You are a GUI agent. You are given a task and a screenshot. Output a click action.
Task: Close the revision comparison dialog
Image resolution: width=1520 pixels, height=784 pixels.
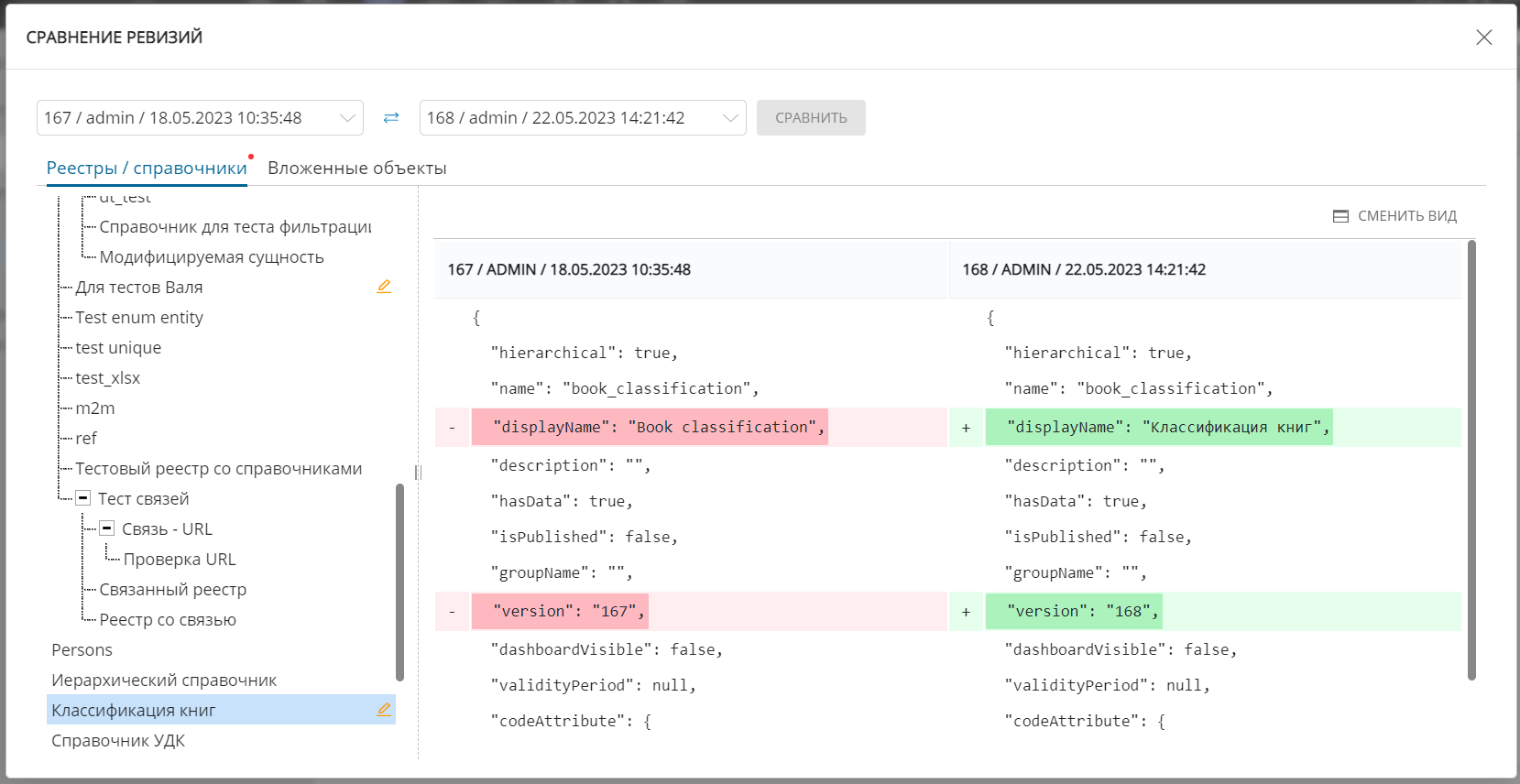pos(1484,38)
